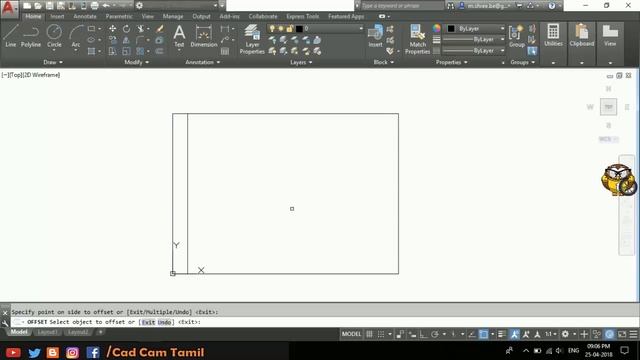Switch to the Insert ribbon tab
640x360 pixels.
pos(57,16)
